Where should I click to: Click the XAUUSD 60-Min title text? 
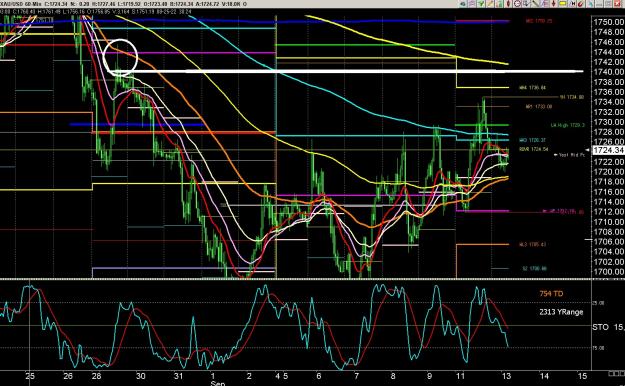[22, 4]
